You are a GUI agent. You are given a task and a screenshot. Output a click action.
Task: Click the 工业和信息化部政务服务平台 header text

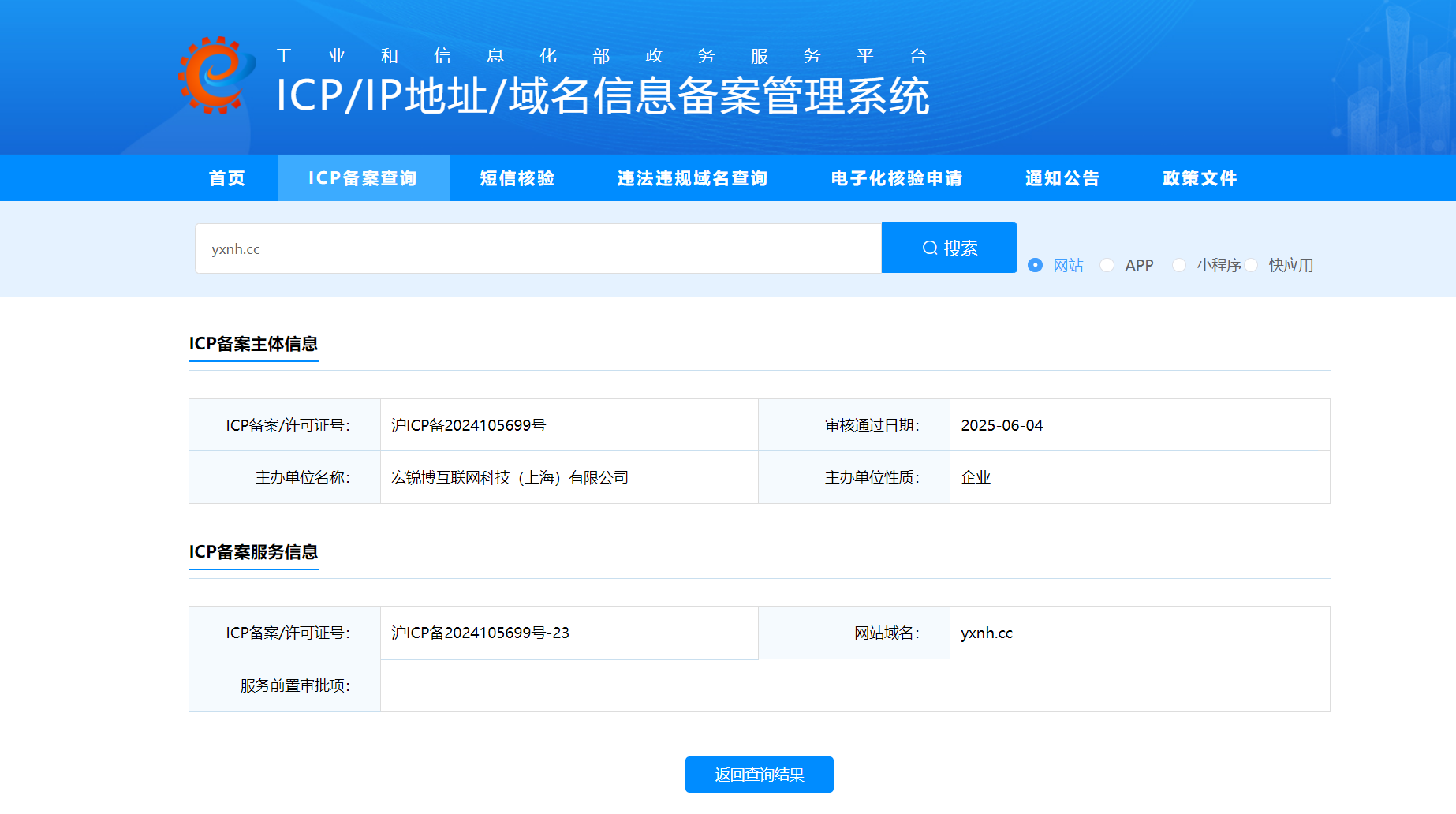601,56
